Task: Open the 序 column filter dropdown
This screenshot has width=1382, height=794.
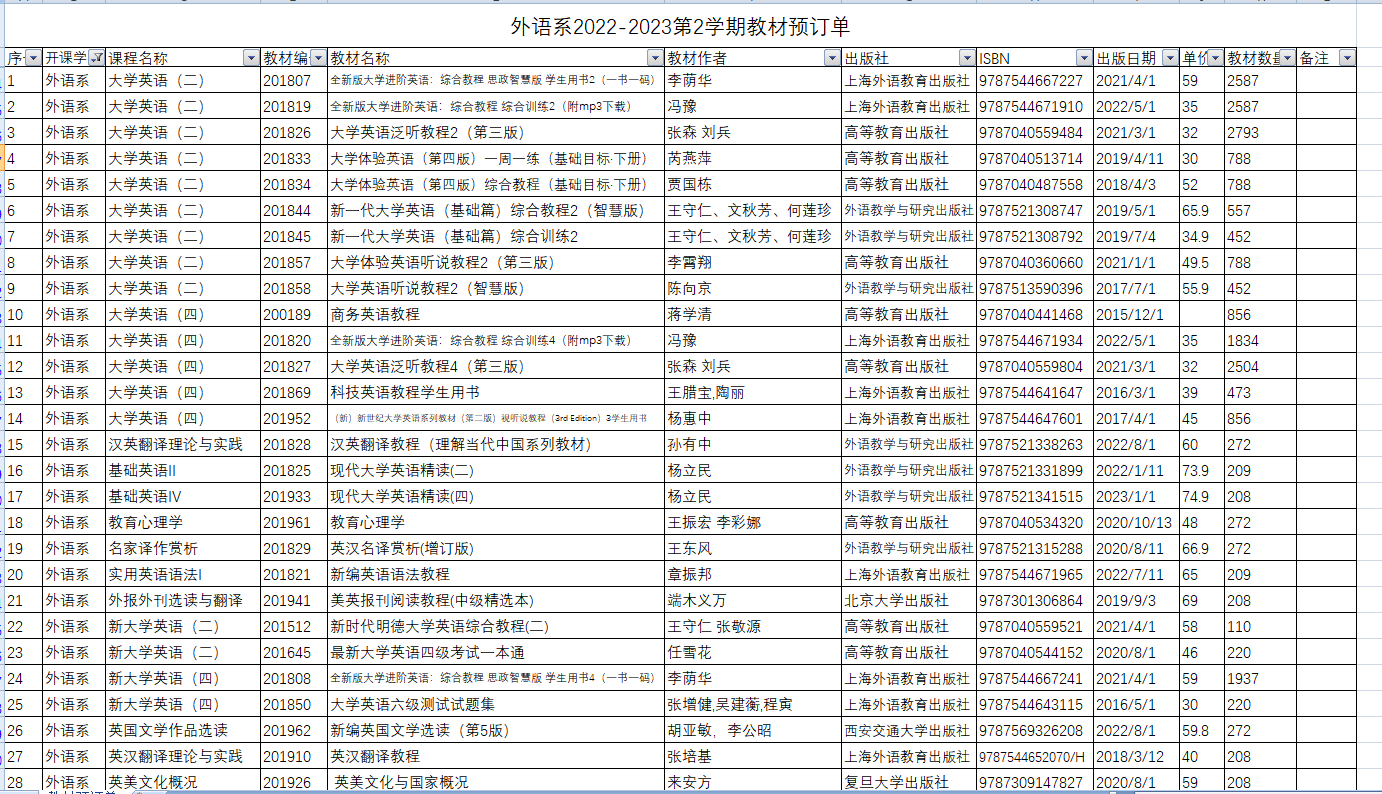Action: [32, 58]
